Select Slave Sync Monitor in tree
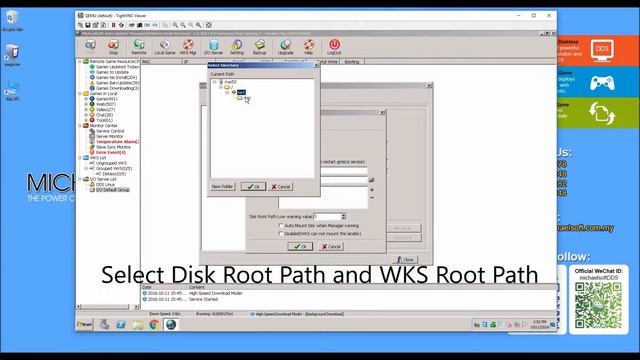 click(x=113, y=147)
